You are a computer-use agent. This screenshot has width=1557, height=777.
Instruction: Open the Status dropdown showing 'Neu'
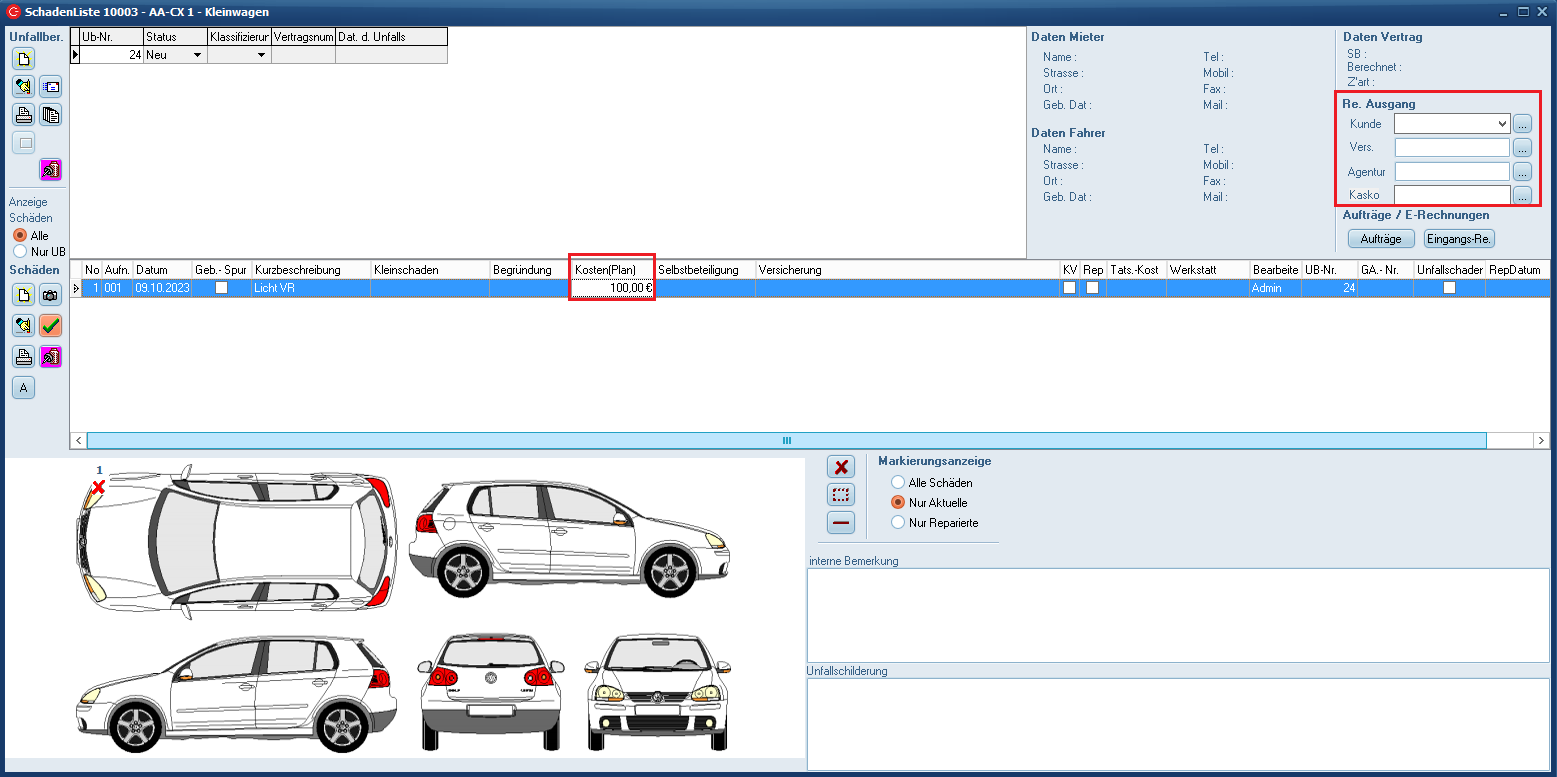coord(197,55)
